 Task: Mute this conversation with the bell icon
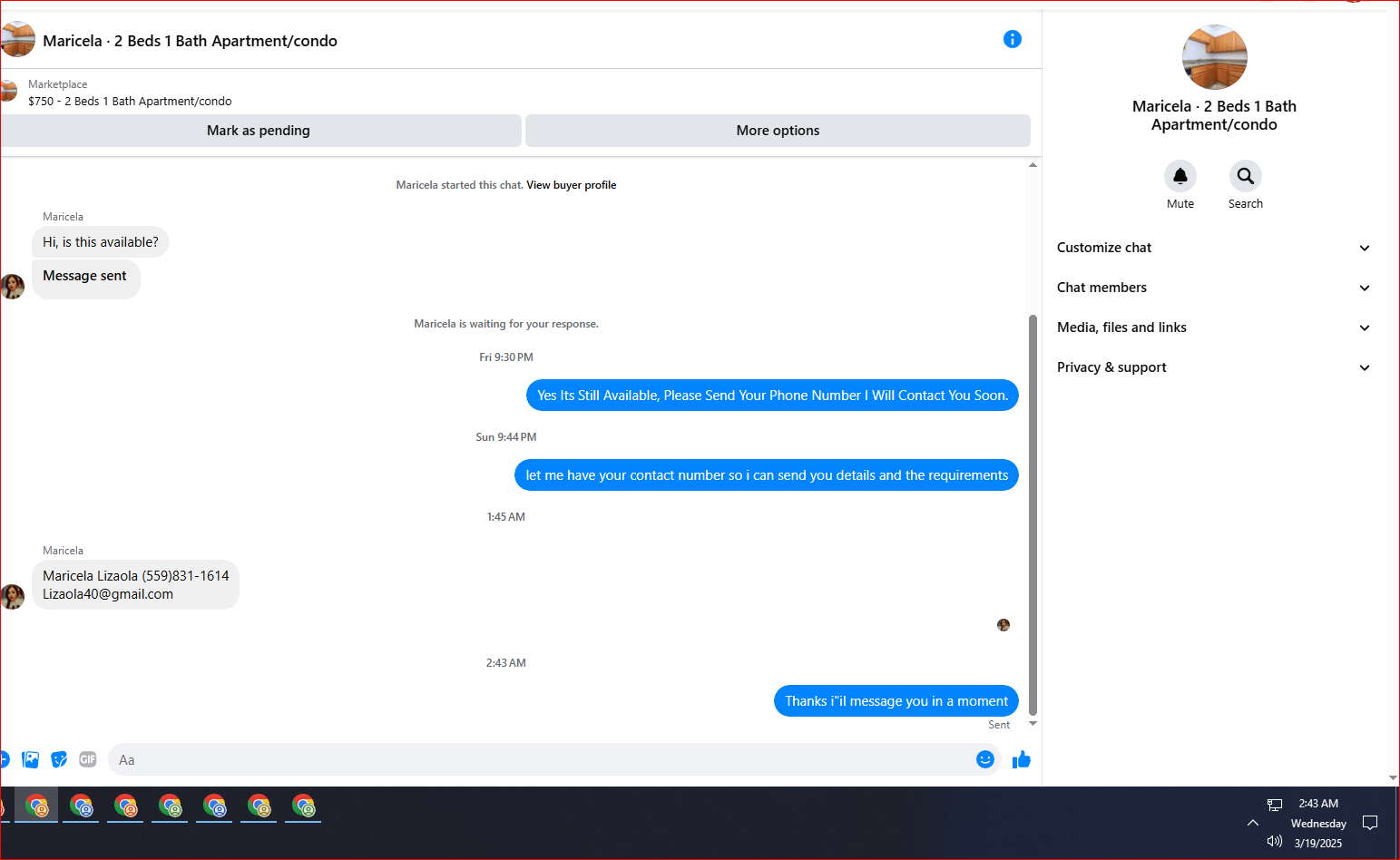(1180, 176)
